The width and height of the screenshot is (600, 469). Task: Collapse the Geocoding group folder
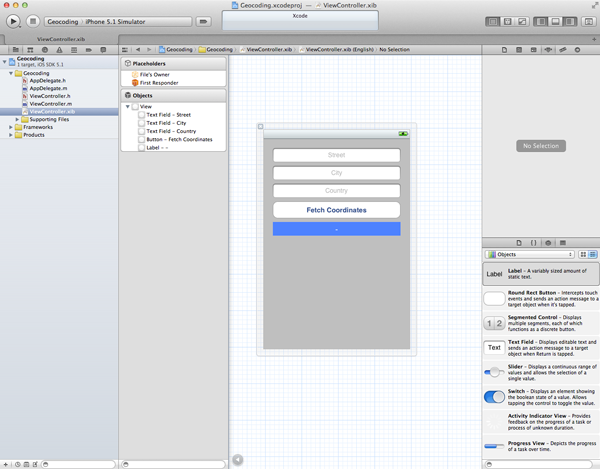click(11, 73)
